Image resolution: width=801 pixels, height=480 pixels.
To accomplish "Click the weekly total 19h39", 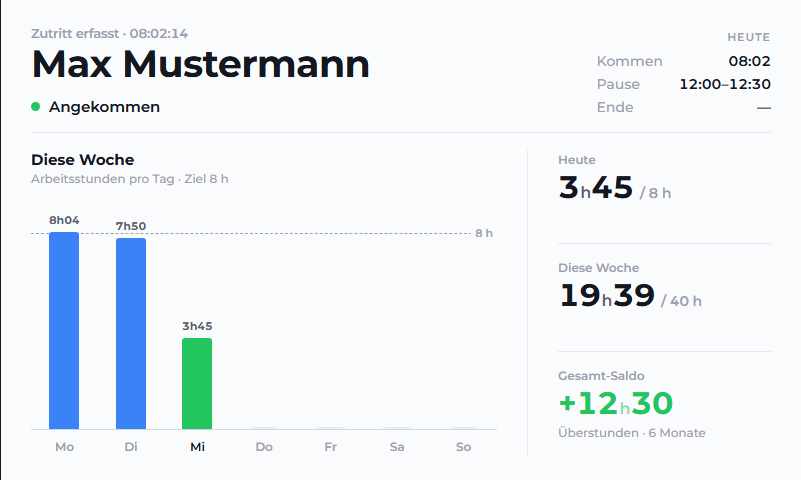I will tap(606, 295).
